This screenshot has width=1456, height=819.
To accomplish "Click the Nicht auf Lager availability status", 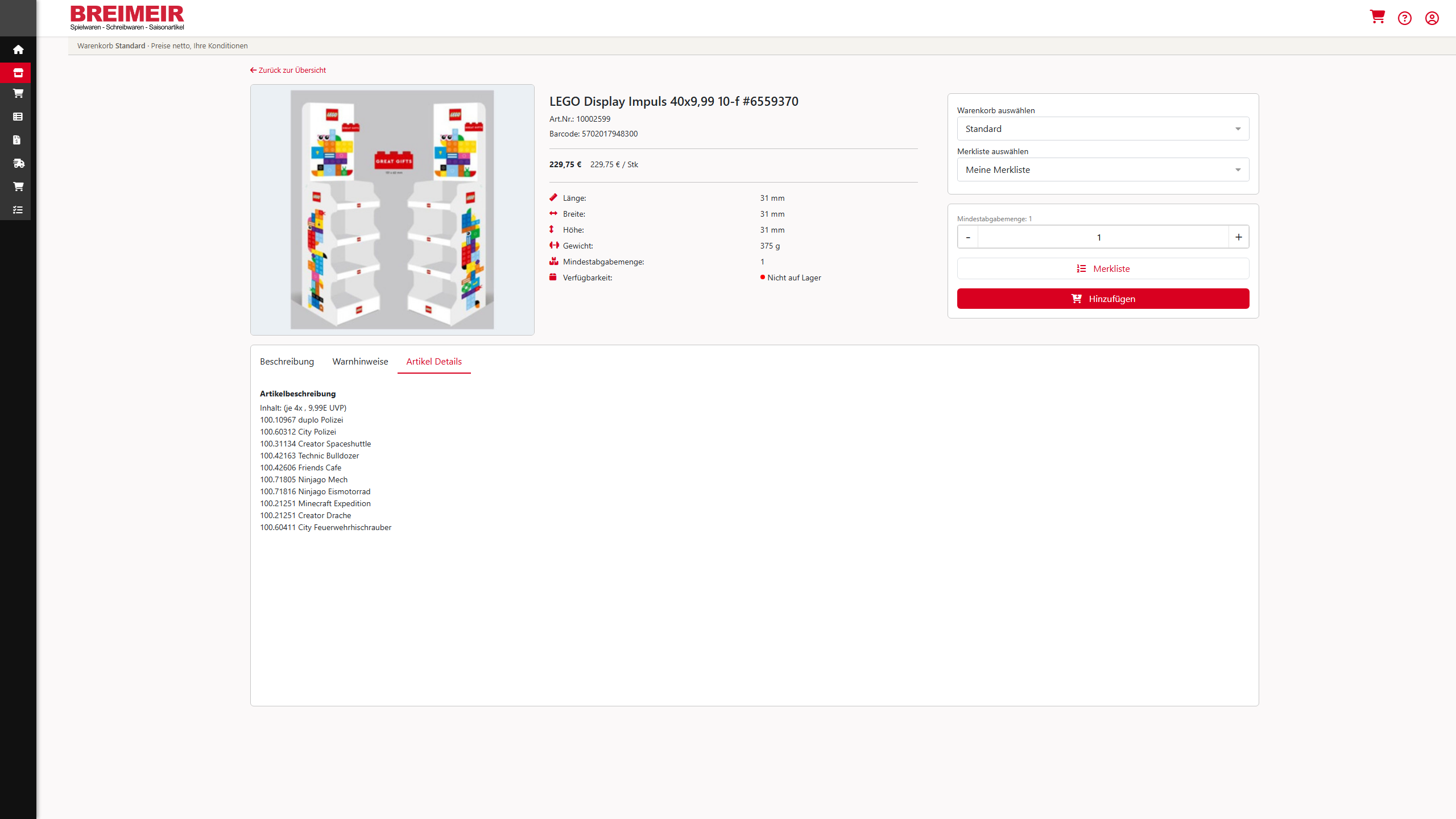I will click(x=791, y=278).
